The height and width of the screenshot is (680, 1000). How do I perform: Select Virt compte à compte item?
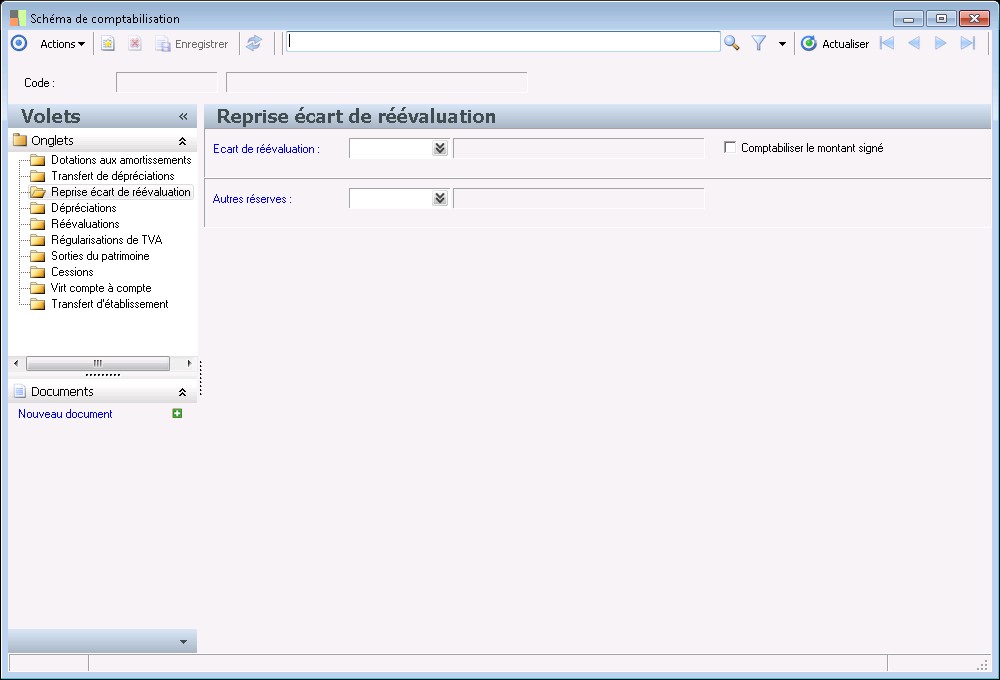[101, 288]
